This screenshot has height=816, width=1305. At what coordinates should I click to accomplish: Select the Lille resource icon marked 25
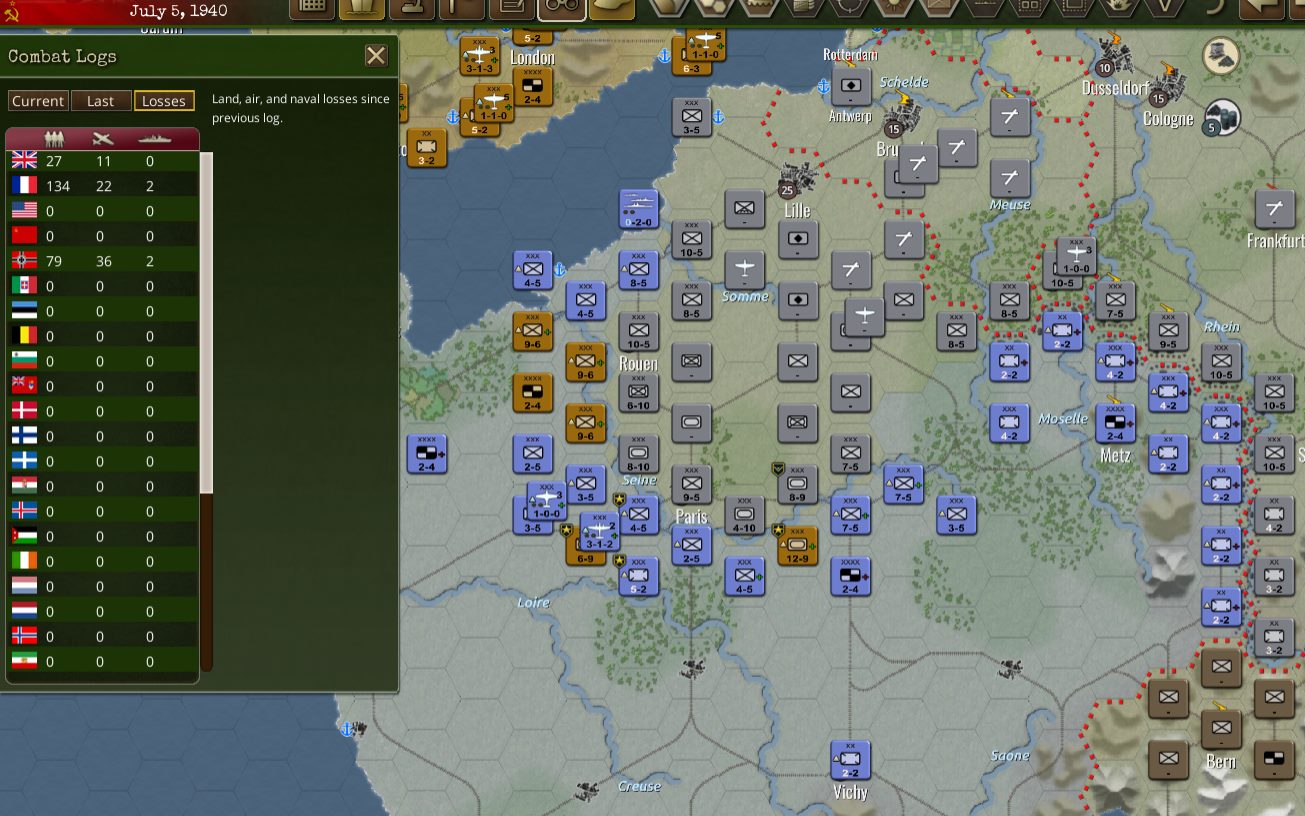(797, 181)
